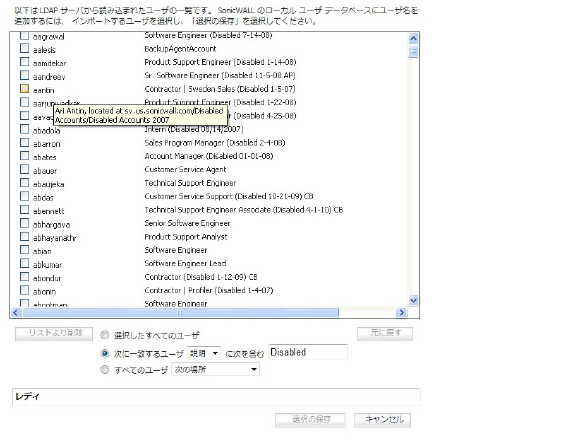This screenshot has width=576, height=444.
Task: Check the abaujeka checkbox
Action: 24,183
